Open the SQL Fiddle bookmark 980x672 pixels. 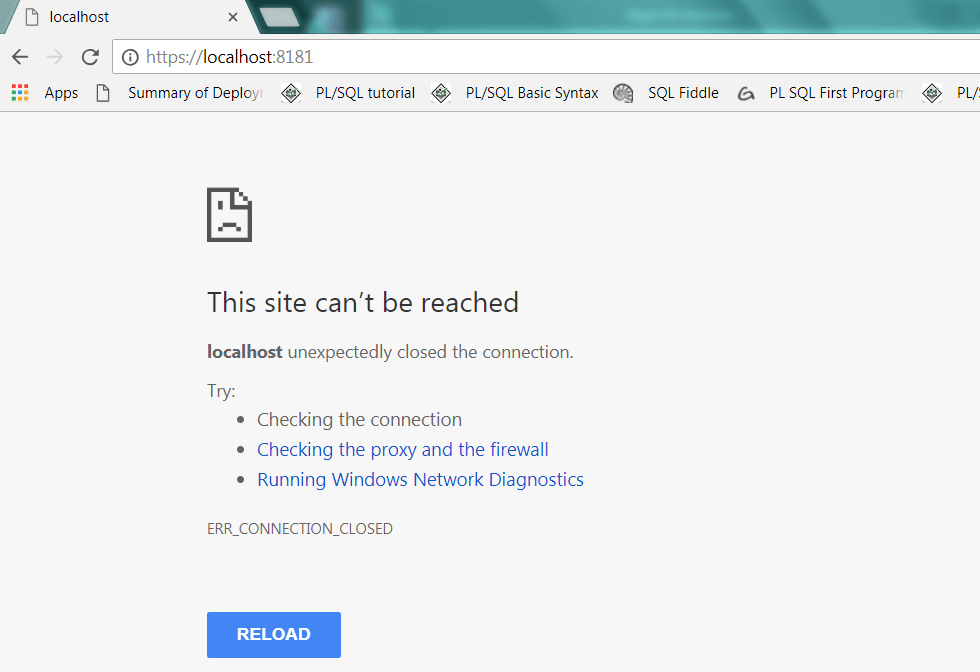tap(683, 93)
